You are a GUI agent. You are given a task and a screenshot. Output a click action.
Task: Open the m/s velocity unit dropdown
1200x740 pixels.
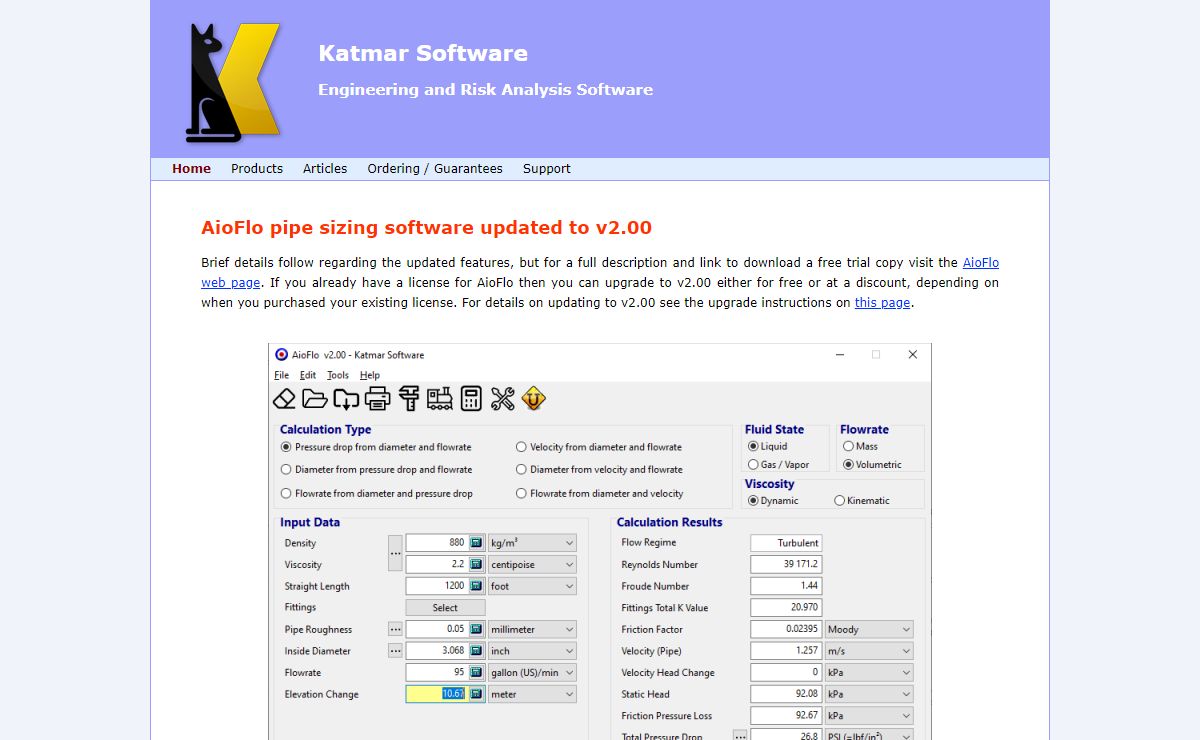pos(869,651)
